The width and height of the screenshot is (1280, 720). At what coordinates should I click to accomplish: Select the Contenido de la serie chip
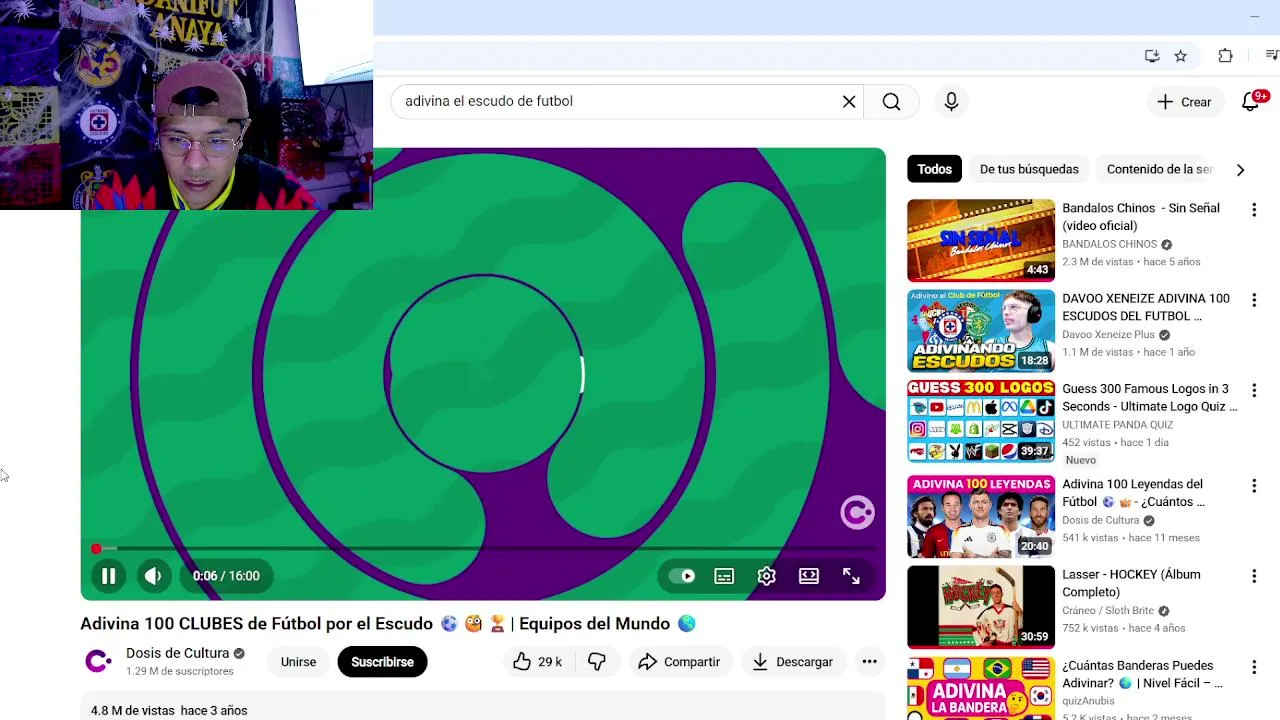coord(1160,169)
